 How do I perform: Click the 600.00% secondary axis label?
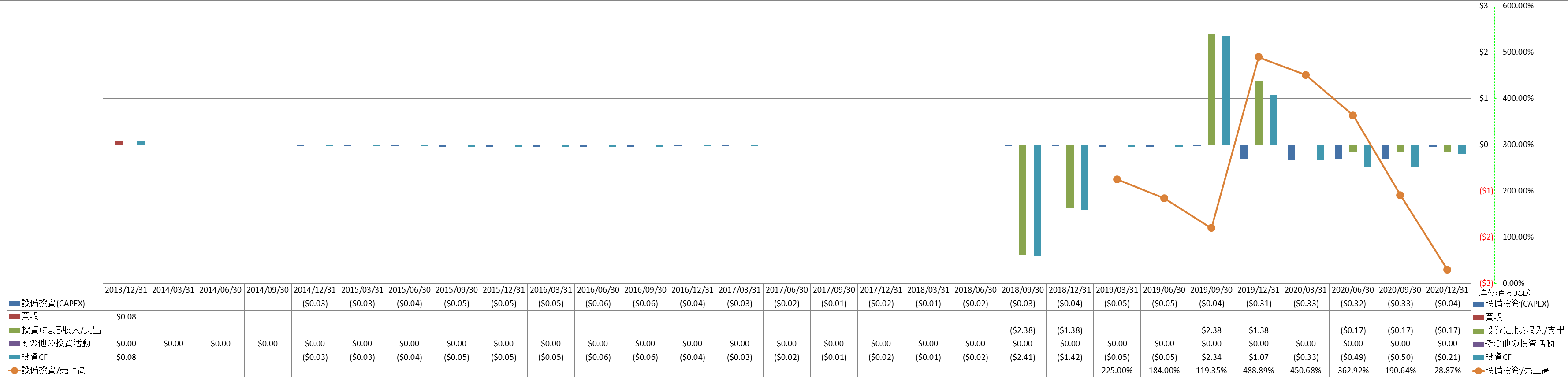coord(1518,5)
